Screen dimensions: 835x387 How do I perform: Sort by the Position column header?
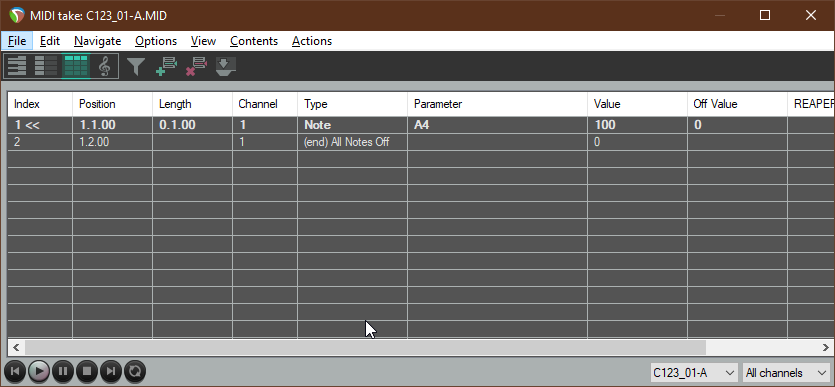(x=112, y=104)
